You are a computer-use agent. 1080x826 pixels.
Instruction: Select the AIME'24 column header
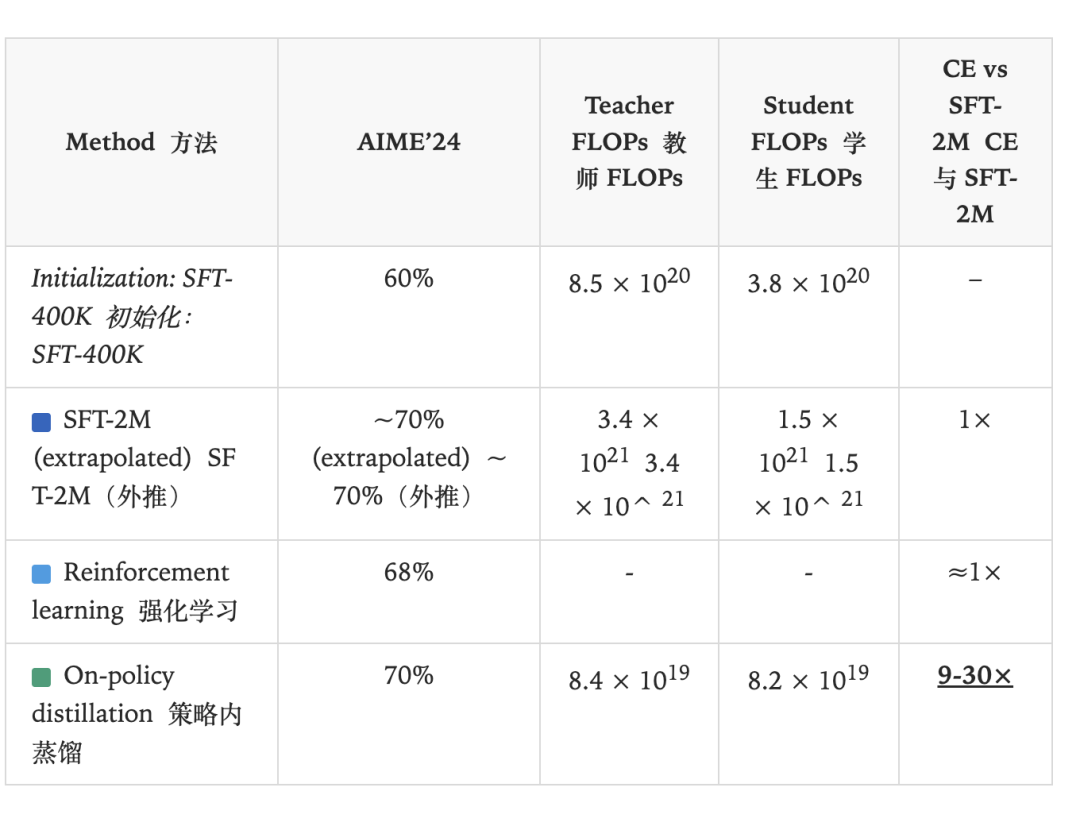408,142
